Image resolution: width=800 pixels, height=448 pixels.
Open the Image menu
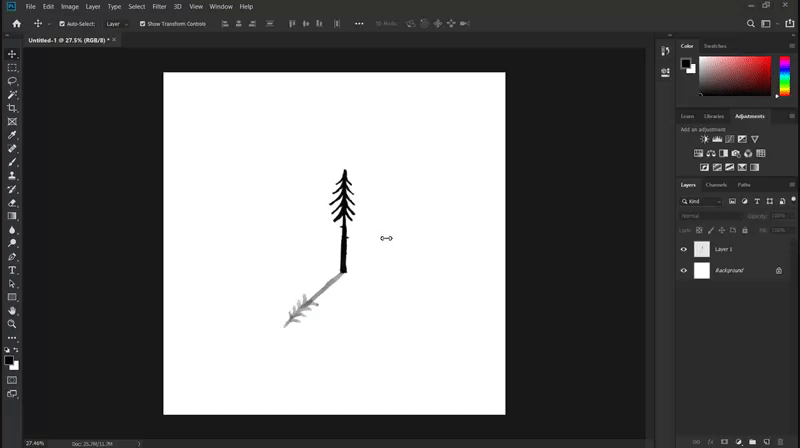(70, 7)
